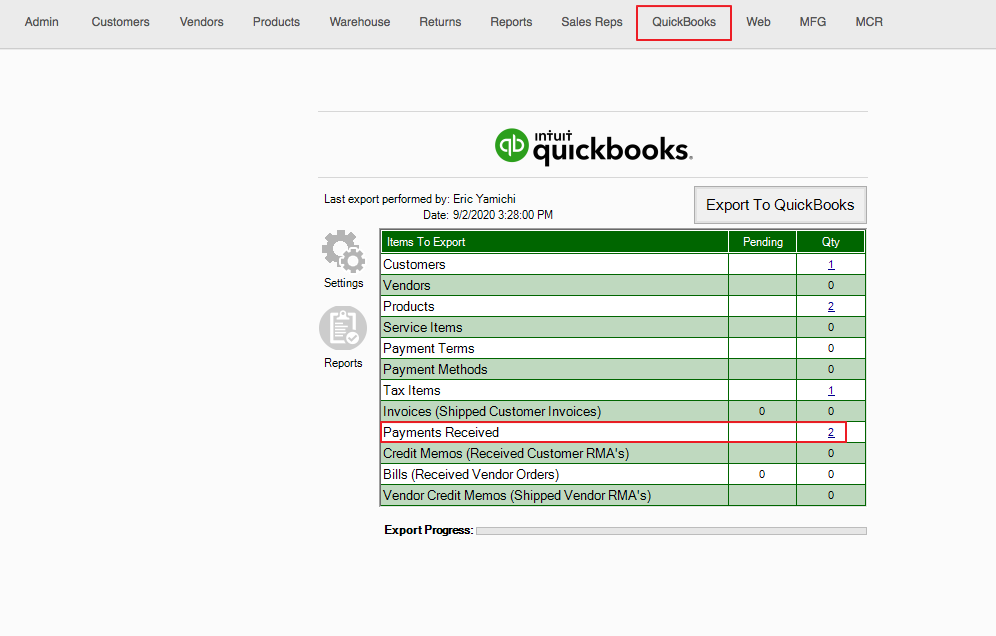Screen dimensions: 996x636
Task: Go to the Admin menu
Action: coord(42,22)
